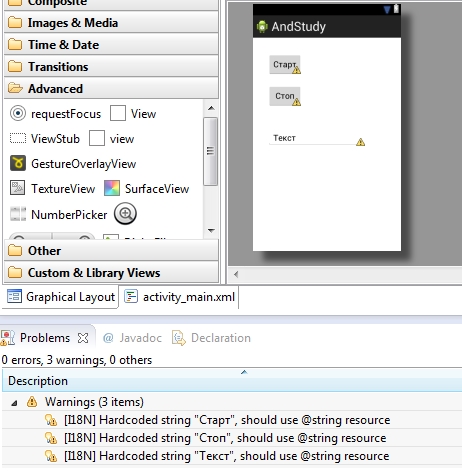Viewport: 462px width, 472px height.
Task: Choose the TextureView widget icon
Action: click(18, 188)
